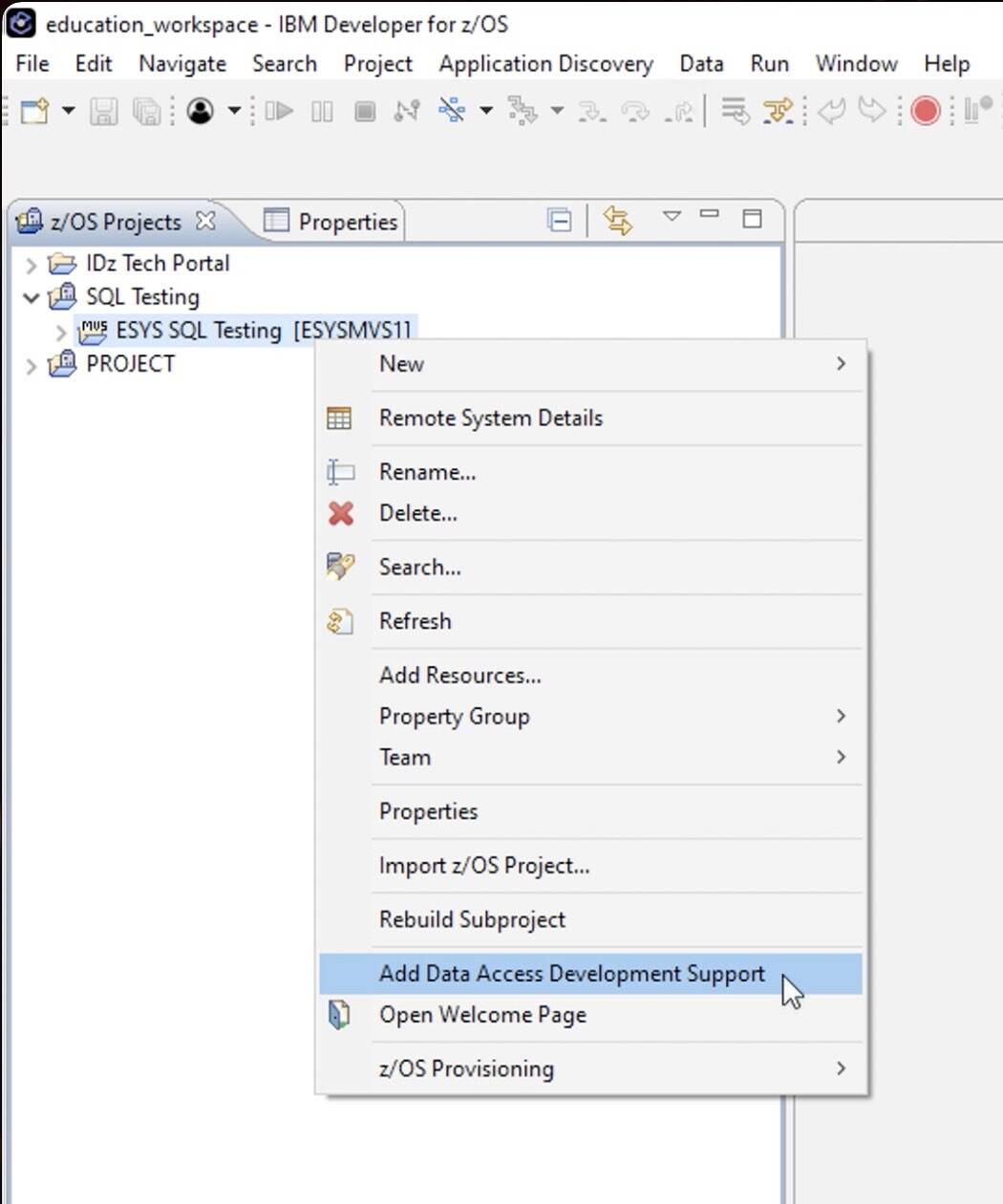
Task: Switch to the Properties tab
Action: coord(331,222)
